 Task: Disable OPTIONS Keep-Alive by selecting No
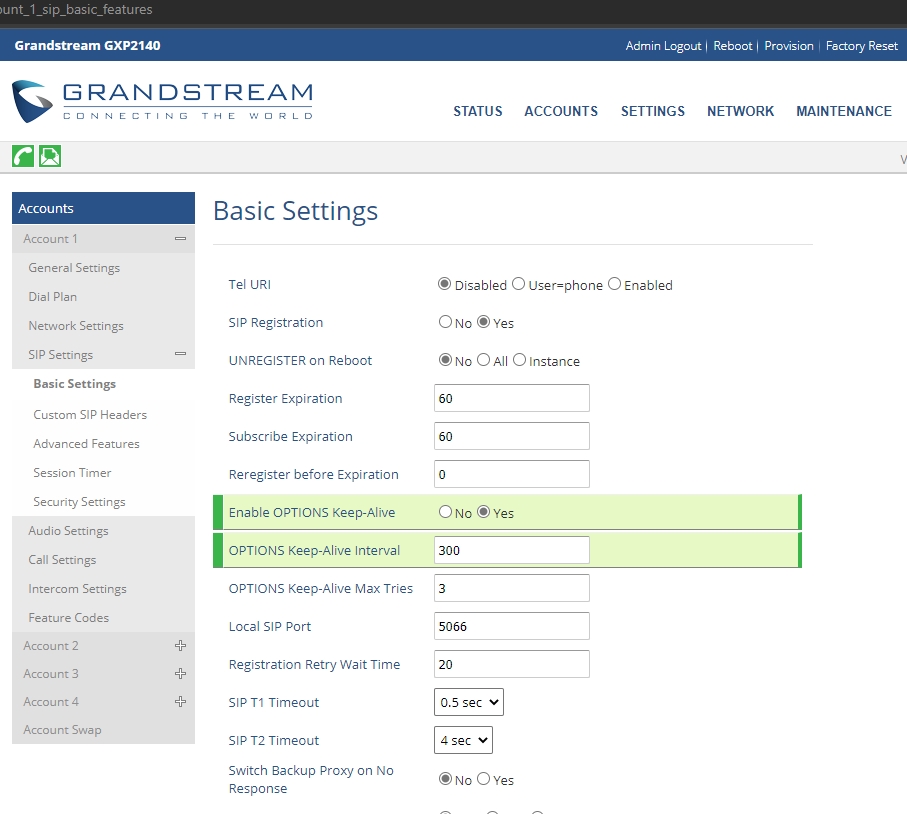click(446, 513)
